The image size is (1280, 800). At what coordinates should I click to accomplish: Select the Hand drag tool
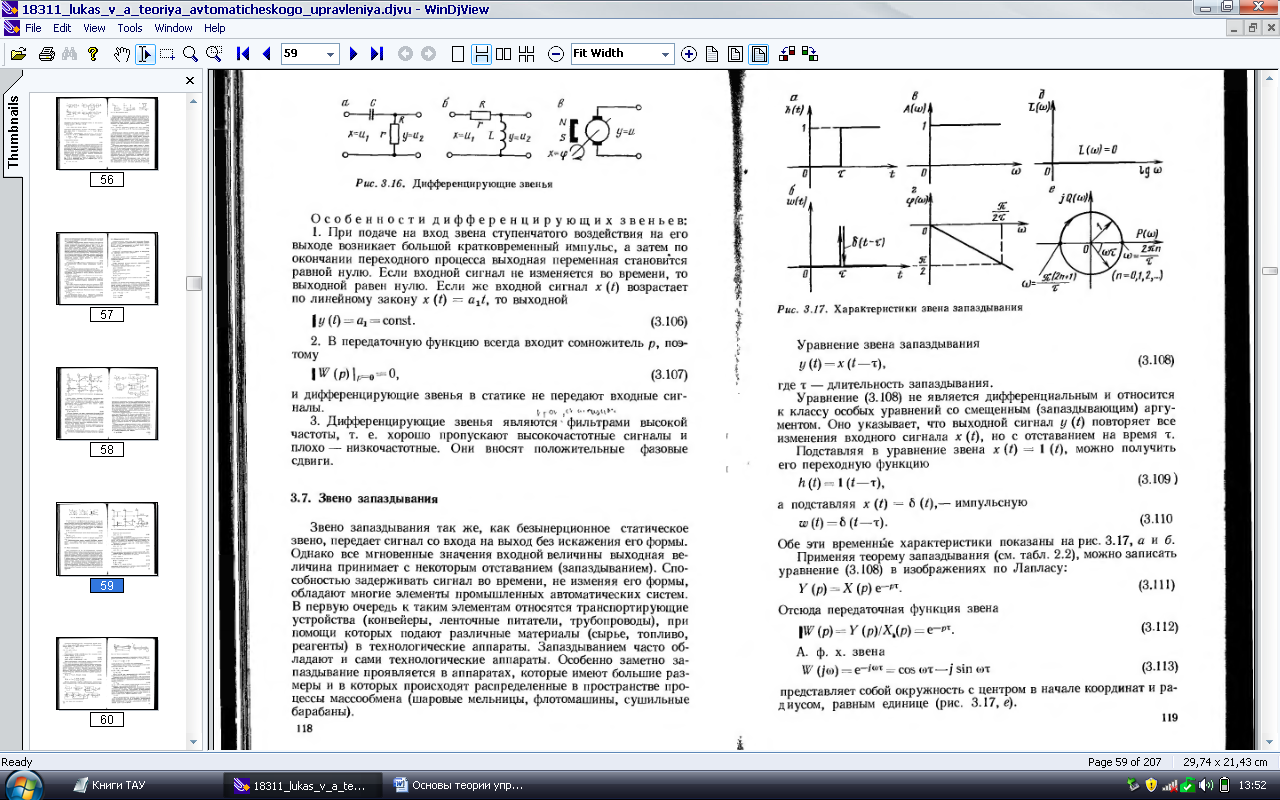(x=122, y=54)
